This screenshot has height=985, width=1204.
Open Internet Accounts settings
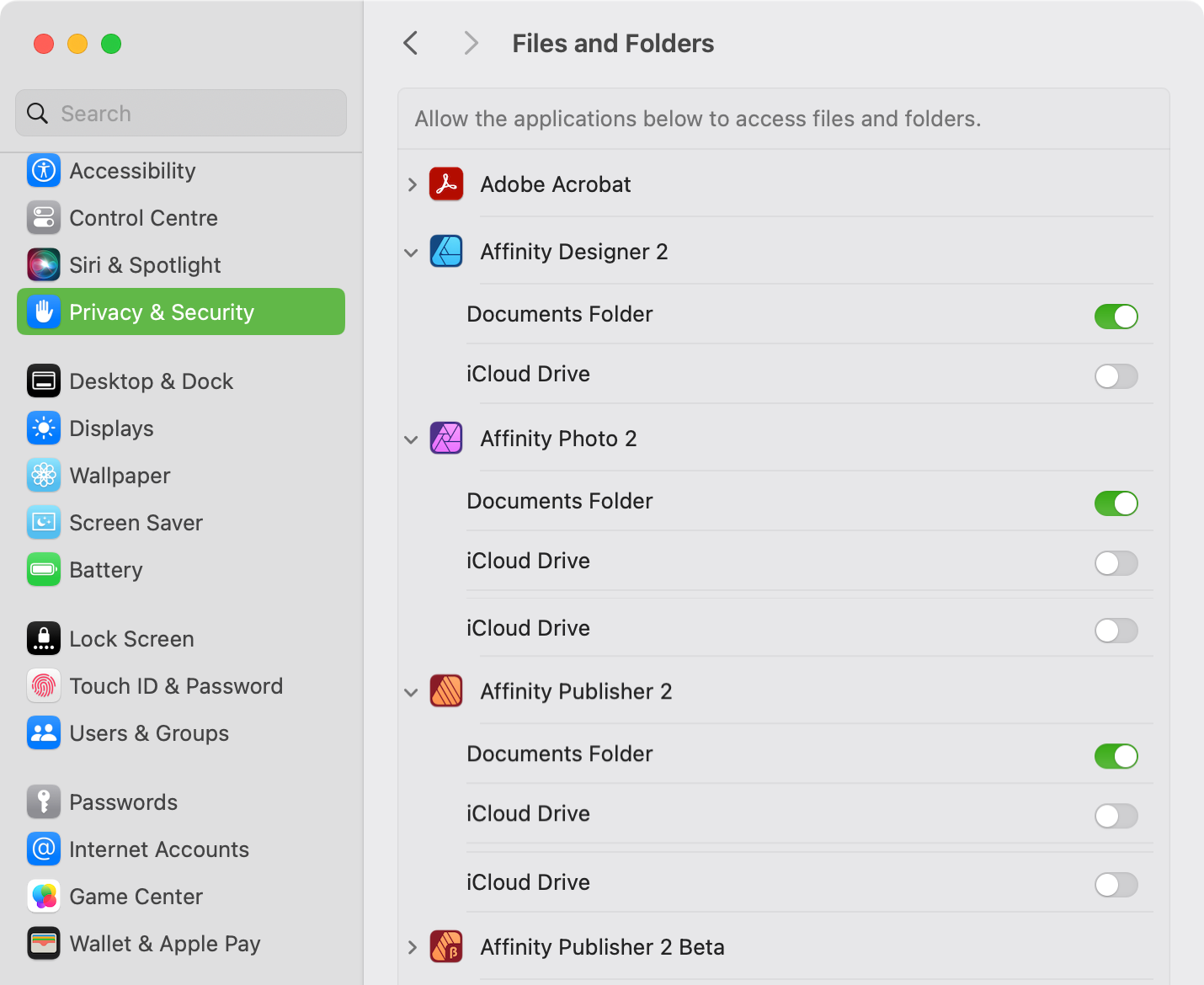tap(159, 849)
